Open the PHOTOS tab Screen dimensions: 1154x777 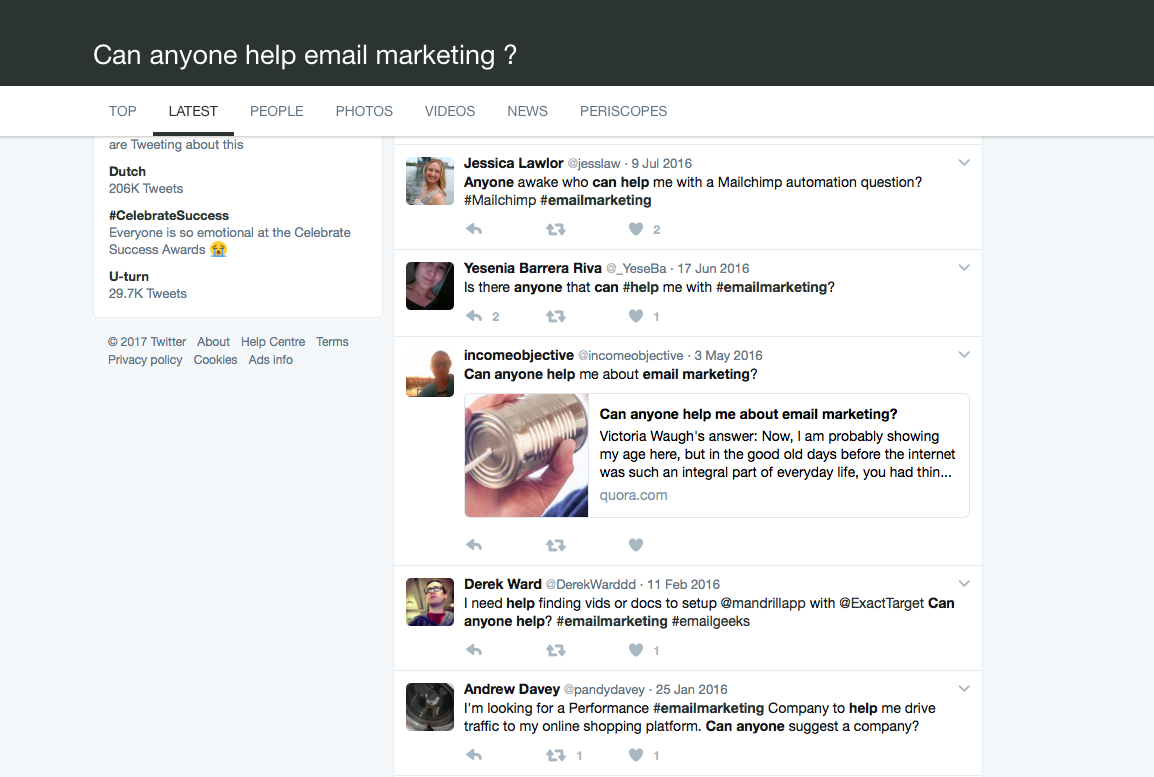pyautogui.click(x=364, y=111)
